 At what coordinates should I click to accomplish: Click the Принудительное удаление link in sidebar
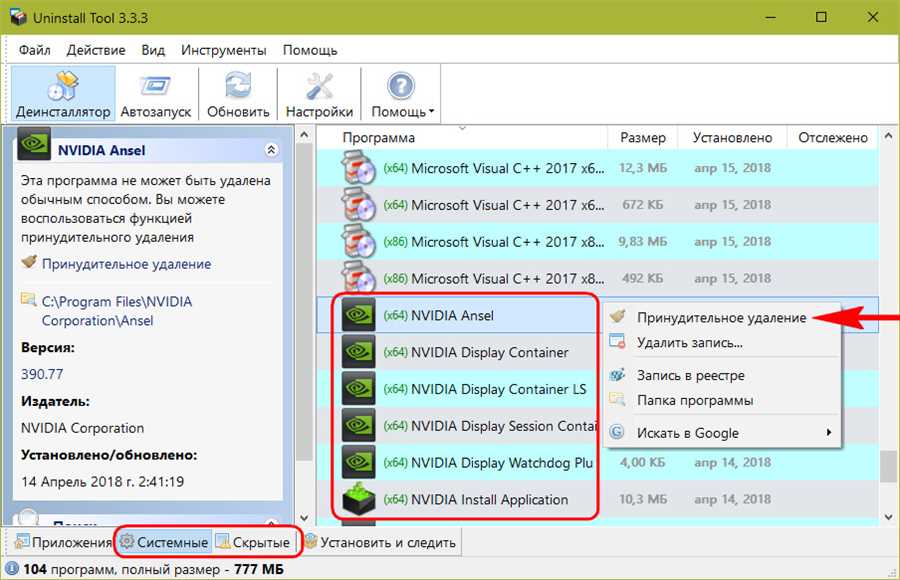pos(125,264)
